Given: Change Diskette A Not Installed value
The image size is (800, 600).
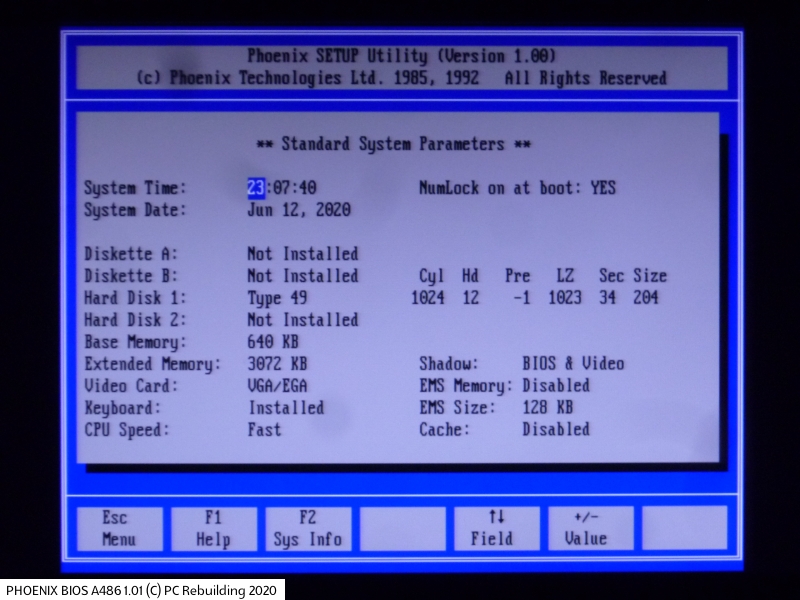Looking at the screenshot, I should pyautogui.click(x=302, y=254).
